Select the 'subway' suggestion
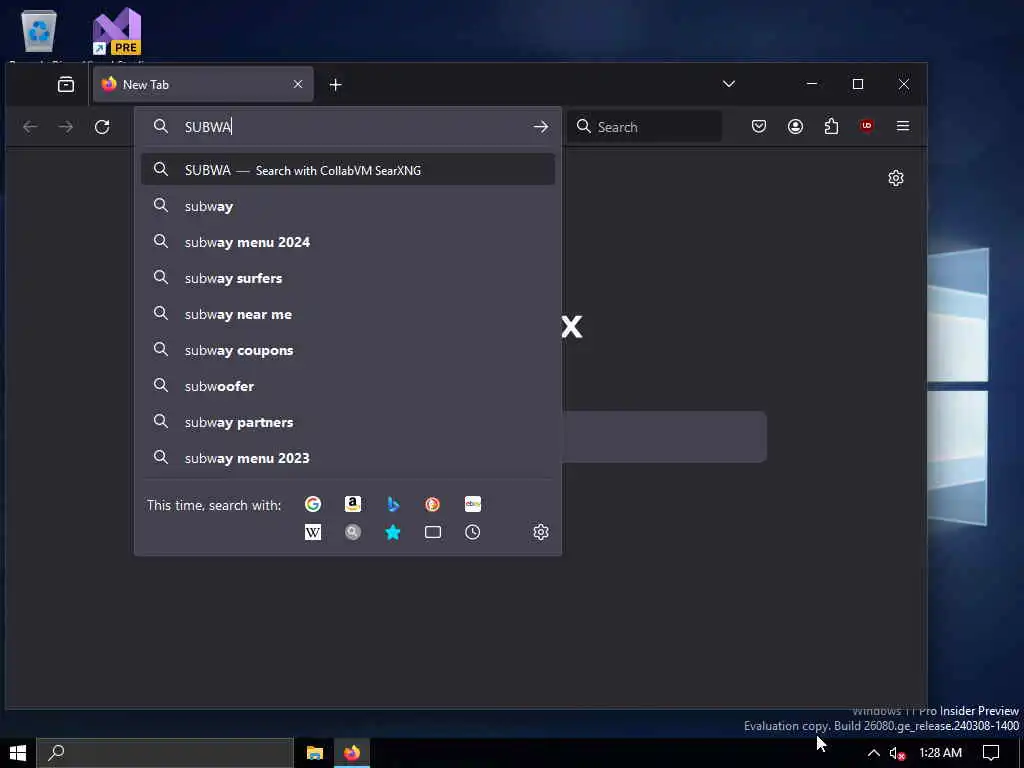 click(x=348, y=206)
